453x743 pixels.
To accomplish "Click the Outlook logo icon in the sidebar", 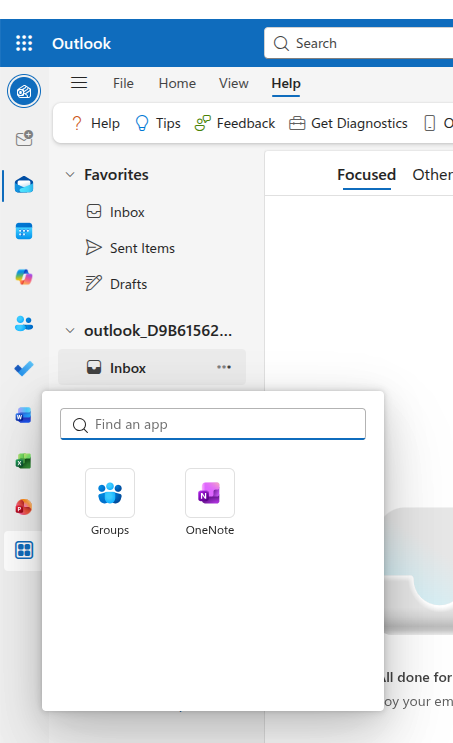I will point(24,91).
